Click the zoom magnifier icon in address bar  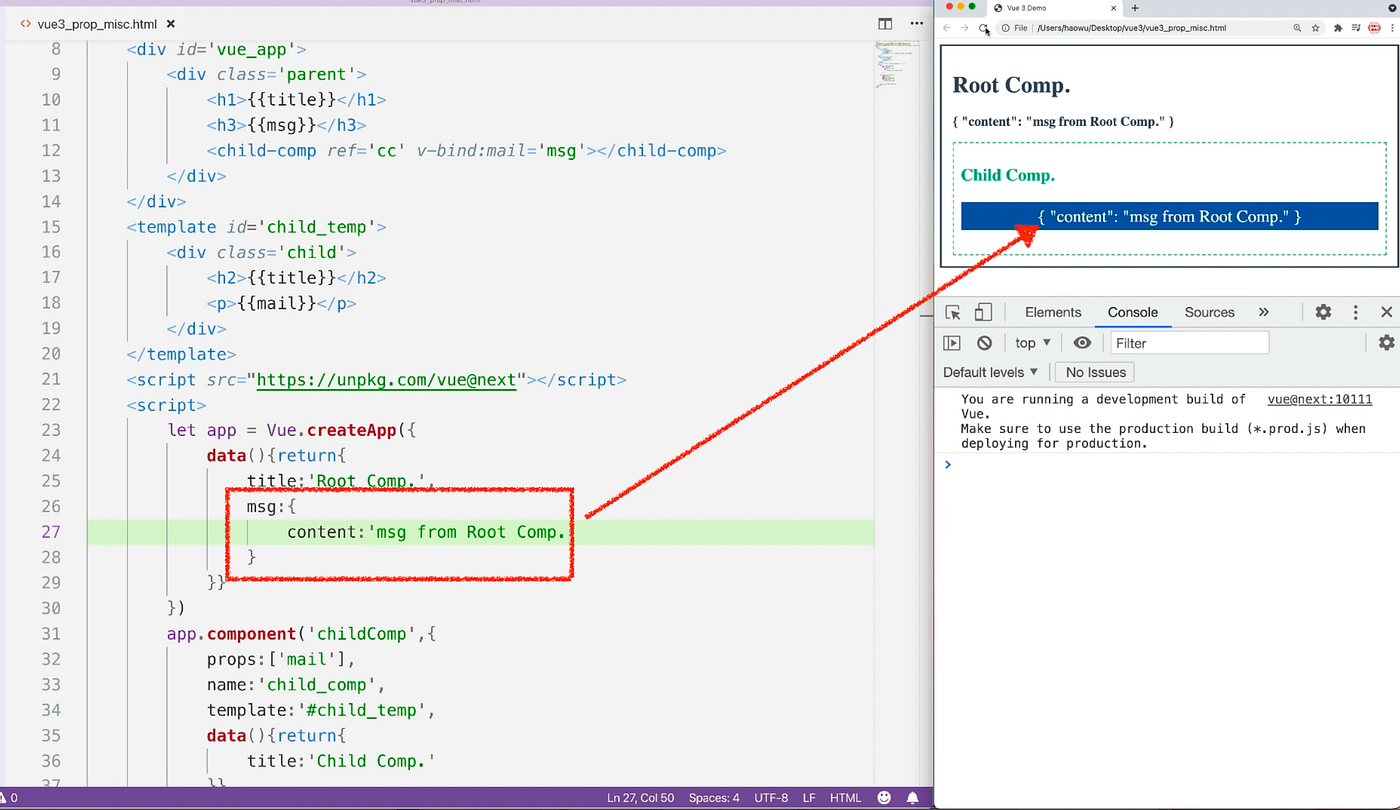1298,28
